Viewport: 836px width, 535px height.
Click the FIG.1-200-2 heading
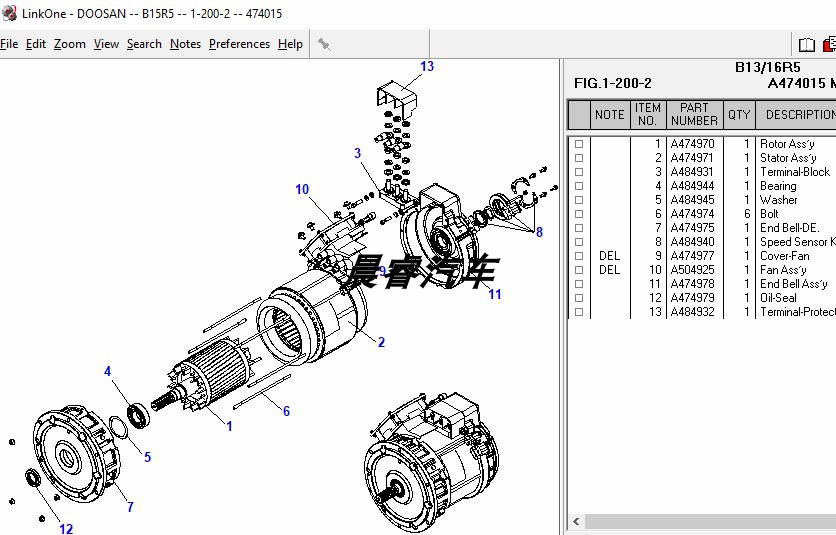coord(613,84)
